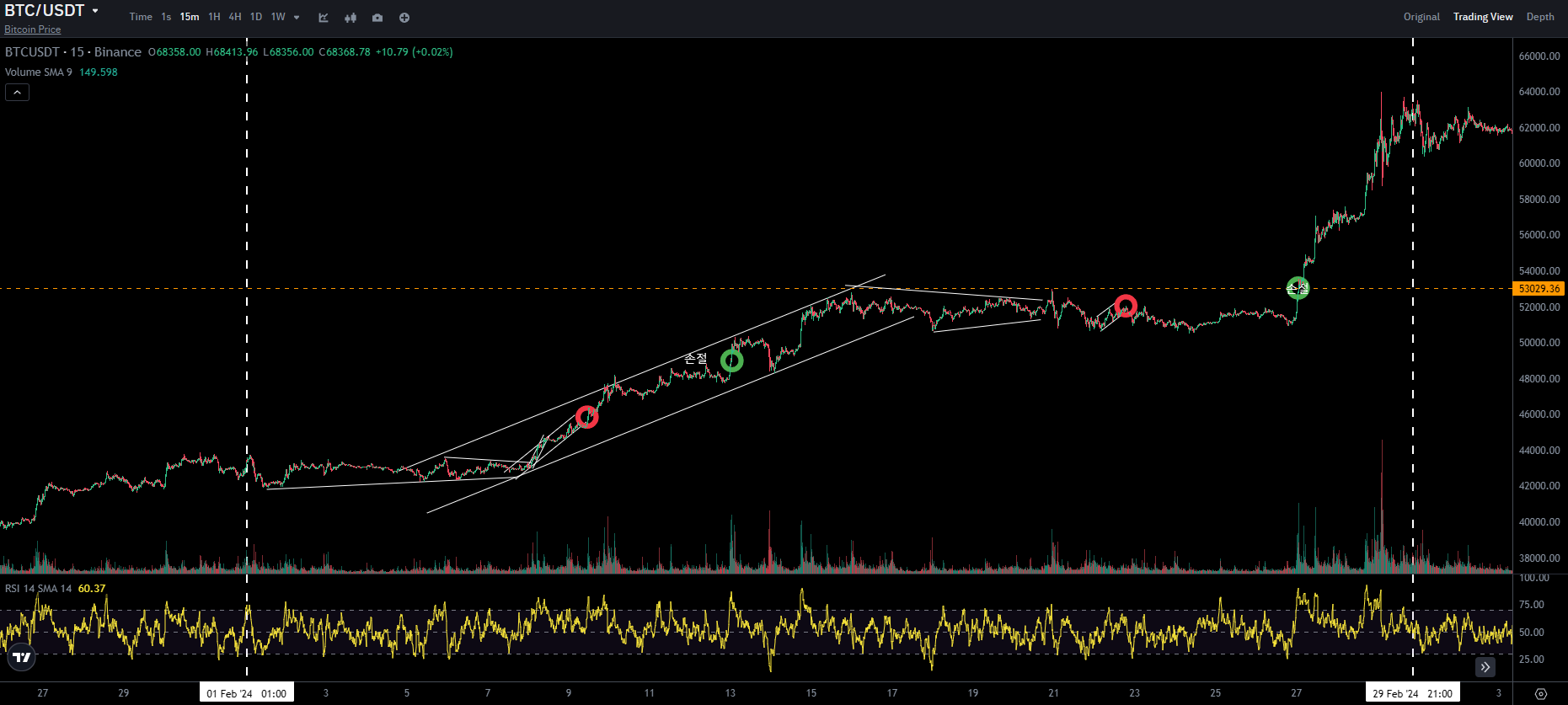This screenshot has width=1568, height=705.
Task: Click the 75.00 RSI axis label
Action: (x=1532, y=605)
